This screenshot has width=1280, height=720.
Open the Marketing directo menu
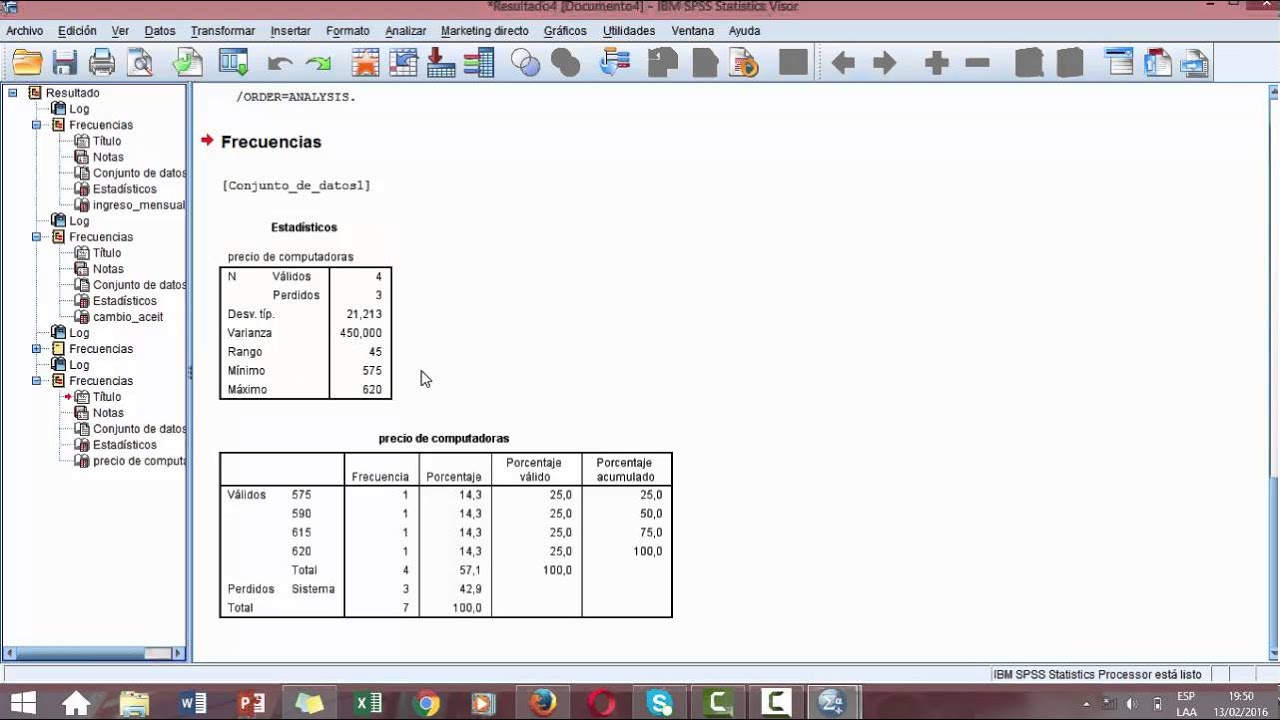click(x=485, y=31)
